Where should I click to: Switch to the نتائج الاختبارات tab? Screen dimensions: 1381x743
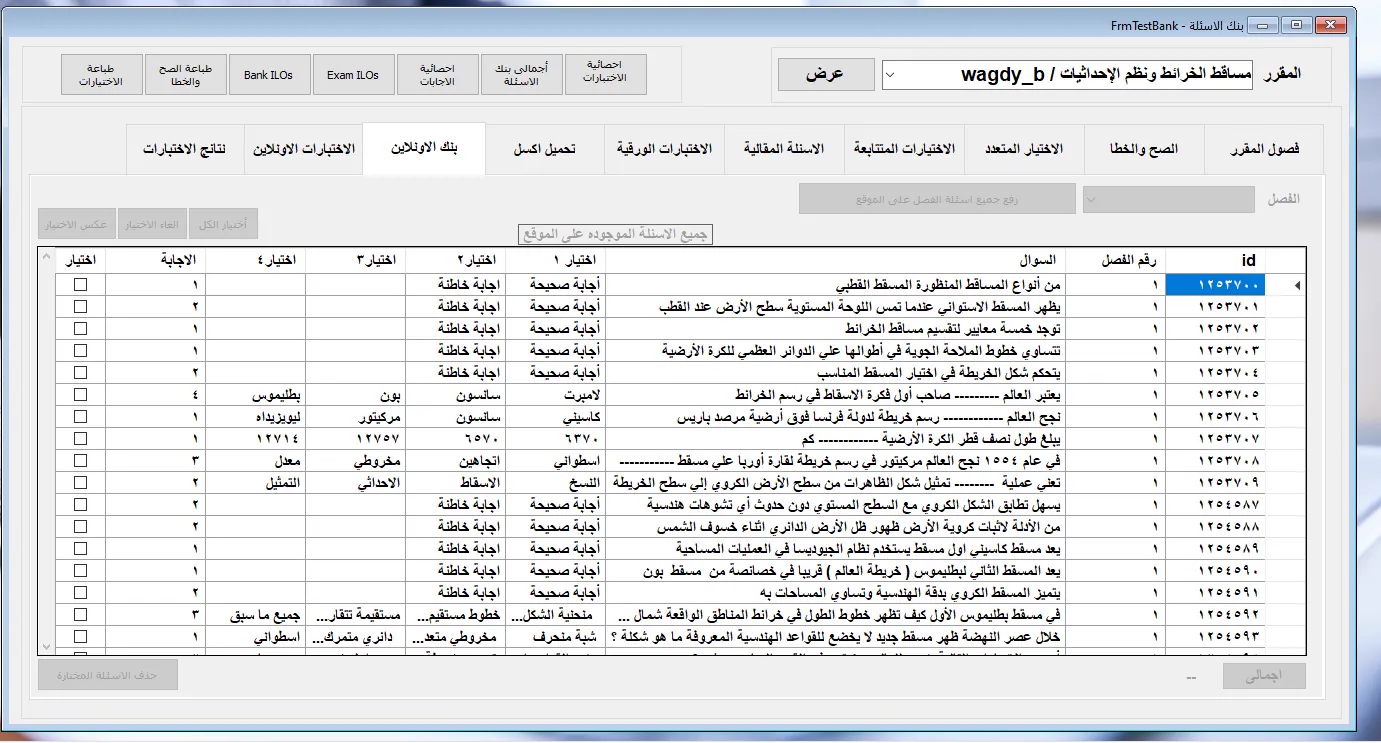coord(184,149)
